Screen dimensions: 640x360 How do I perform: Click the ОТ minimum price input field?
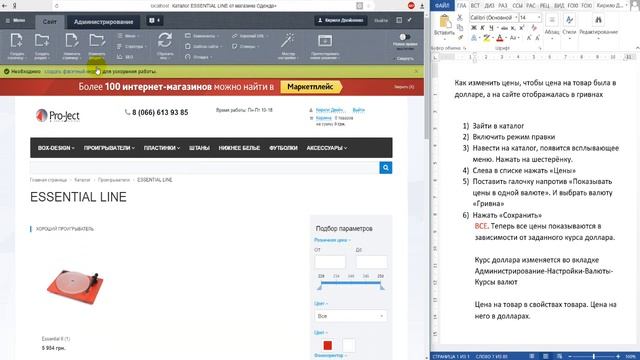(x=330, y=262)
